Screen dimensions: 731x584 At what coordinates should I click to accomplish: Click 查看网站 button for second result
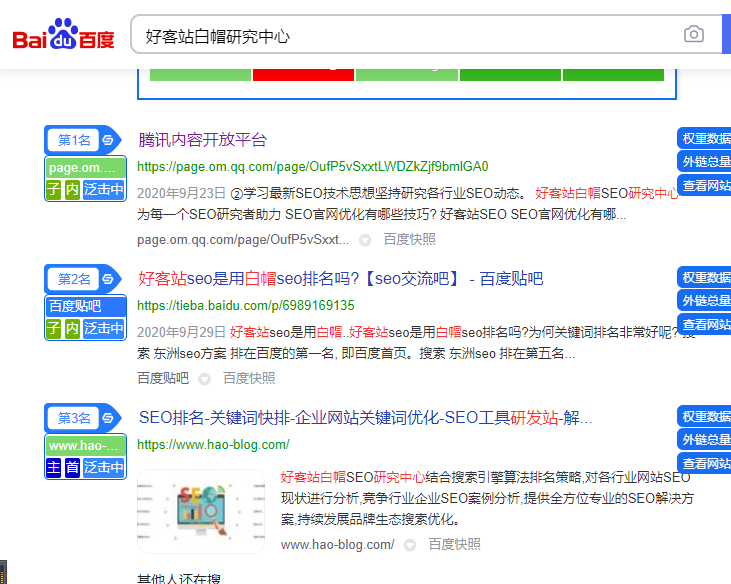pos(704,324)
